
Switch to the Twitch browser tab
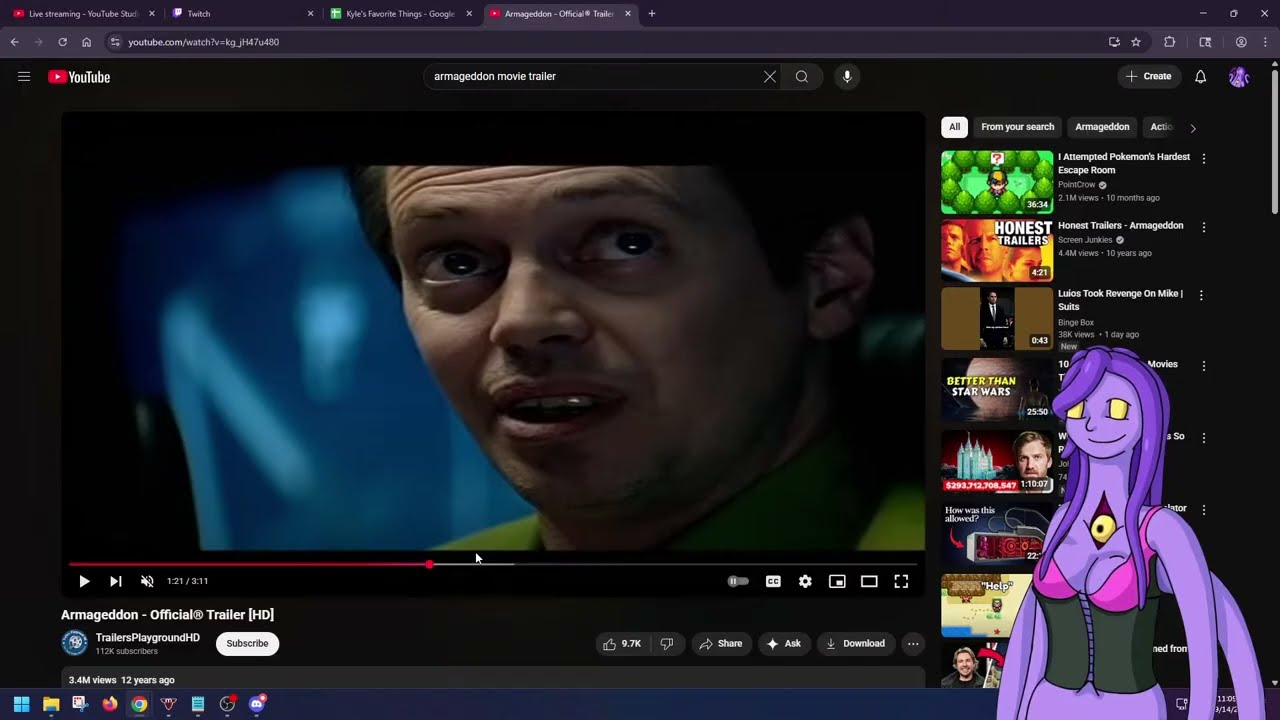(241, 14)
